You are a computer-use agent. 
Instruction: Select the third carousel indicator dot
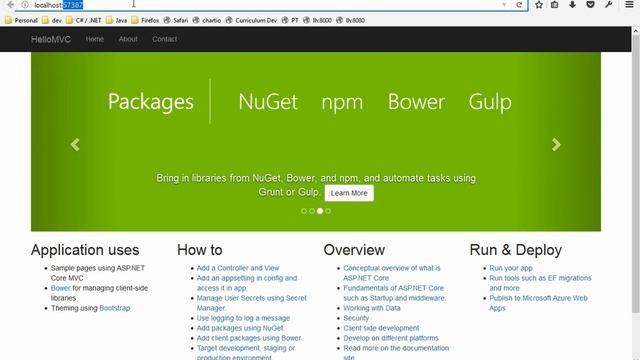coord(320,211)
